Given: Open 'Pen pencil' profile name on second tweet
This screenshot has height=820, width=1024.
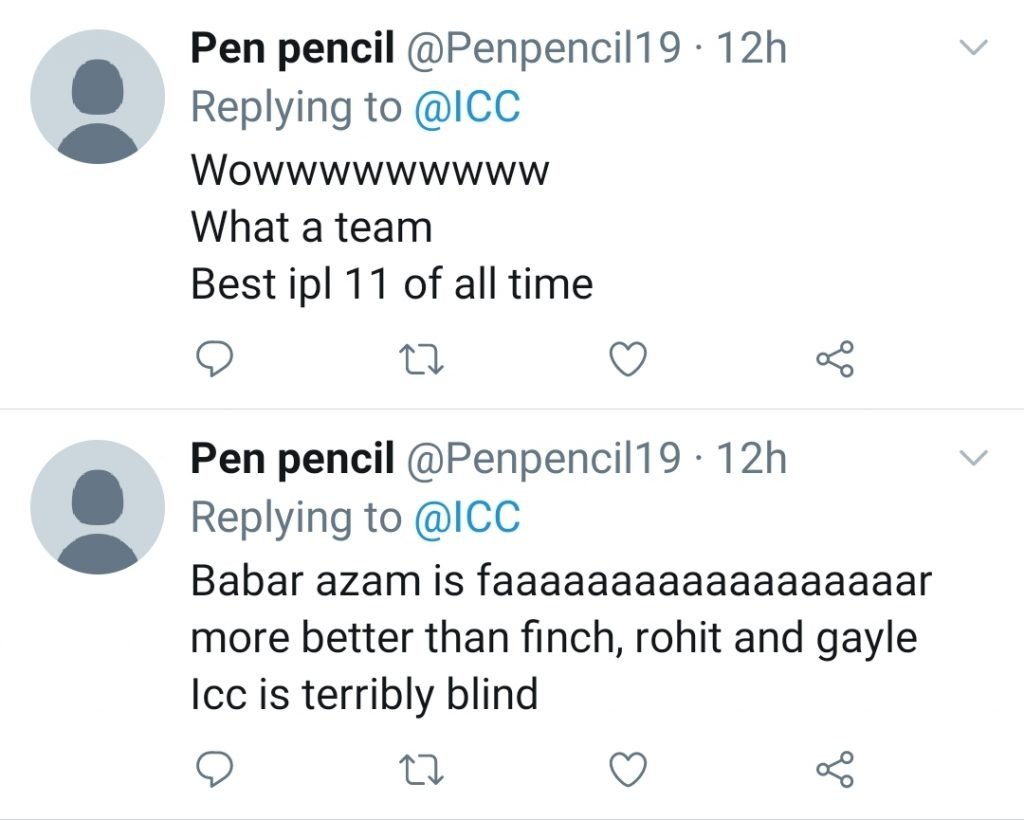Looking at the screenshot, I should [x=292, y=459].
